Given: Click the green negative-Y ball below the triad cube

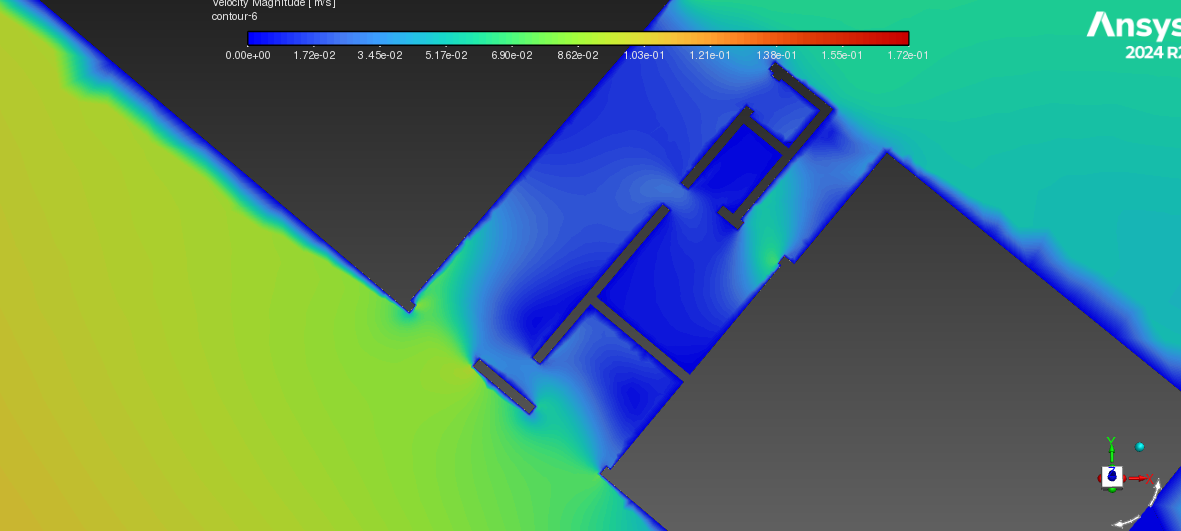Looking at the screenshot, I should click(x=1111, y=488).
